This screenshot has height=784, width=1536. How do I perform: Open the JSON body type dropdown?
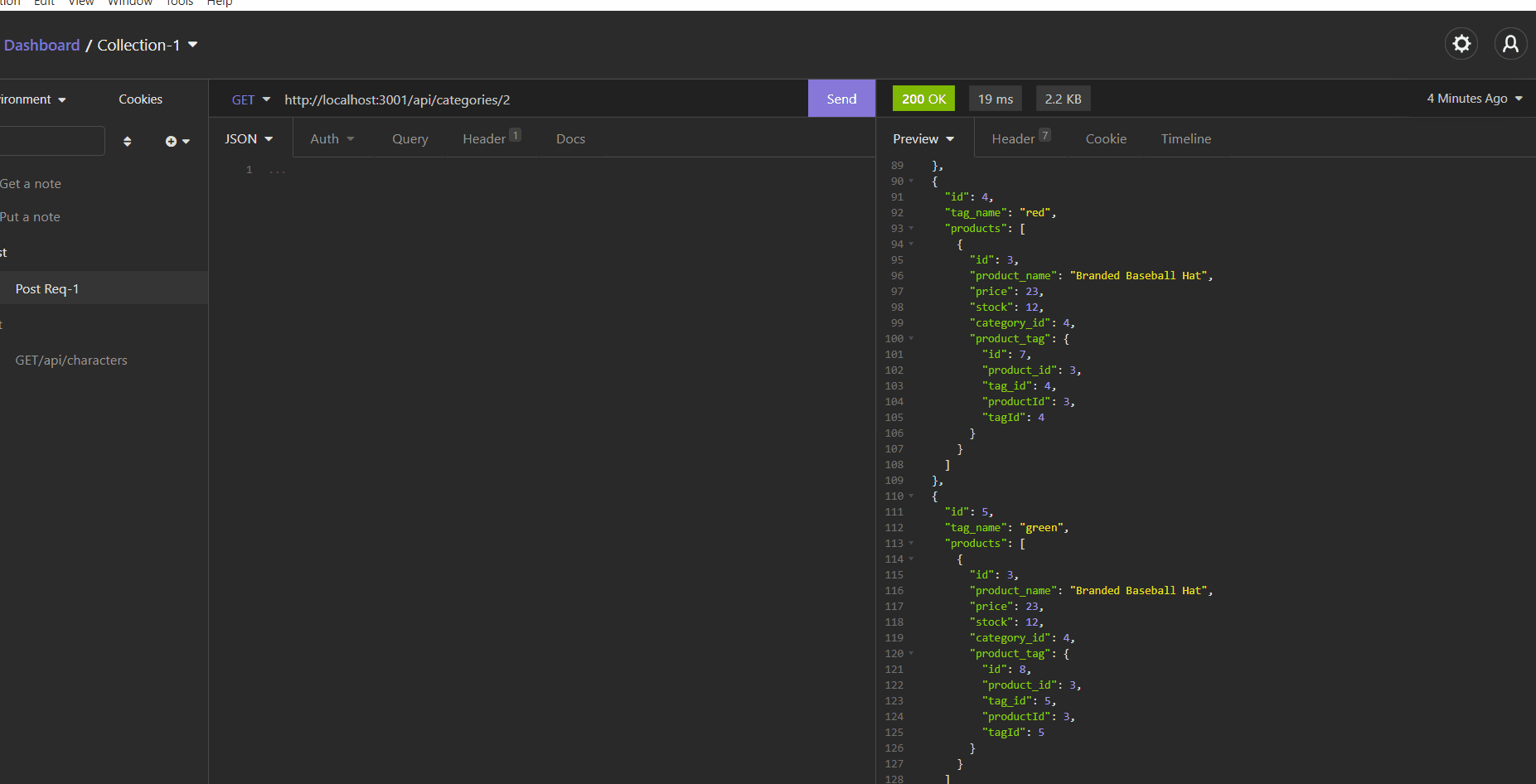point(248,138)
